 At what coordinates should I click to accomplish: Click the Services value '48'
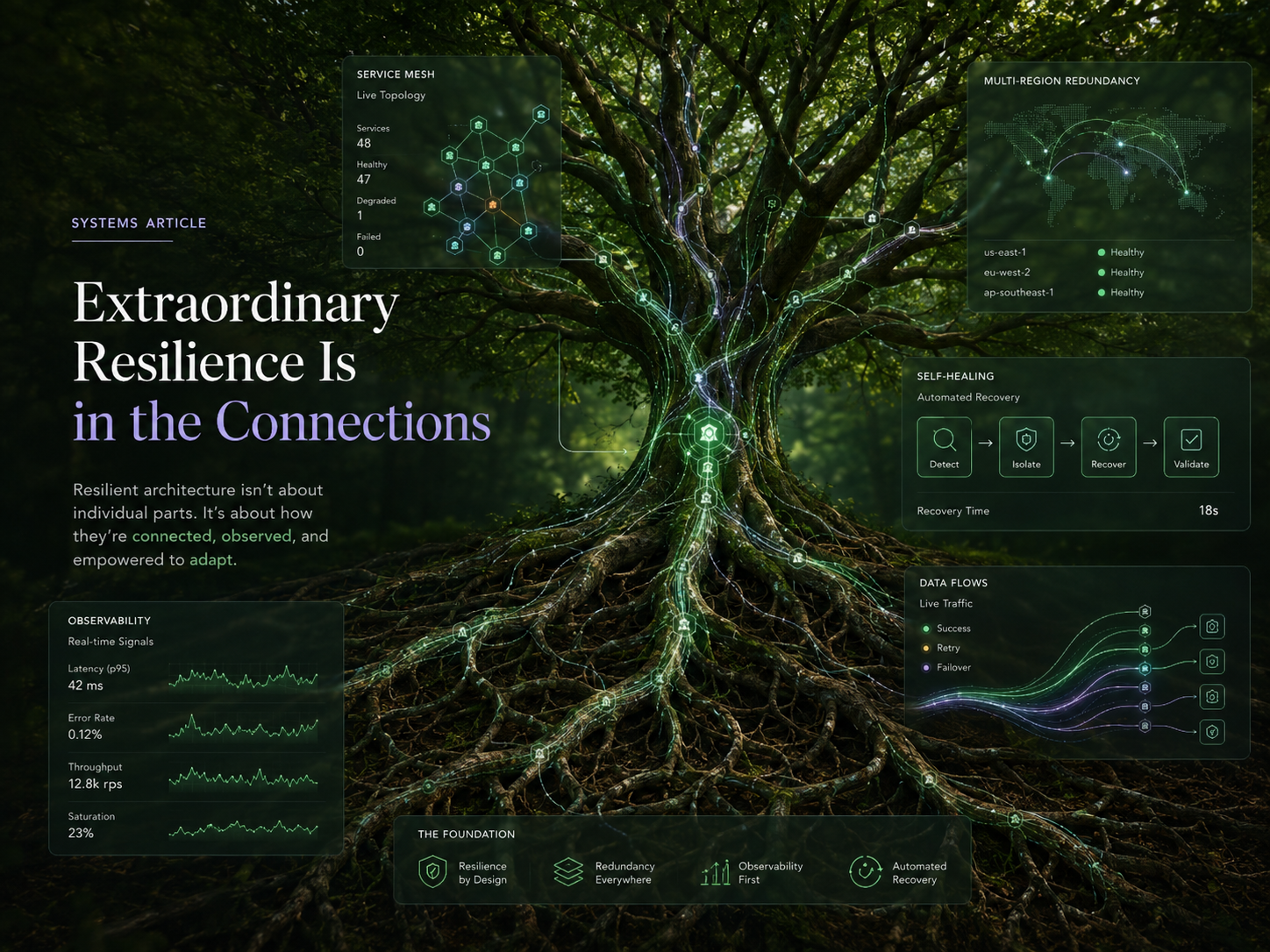[x=364, y=143]
